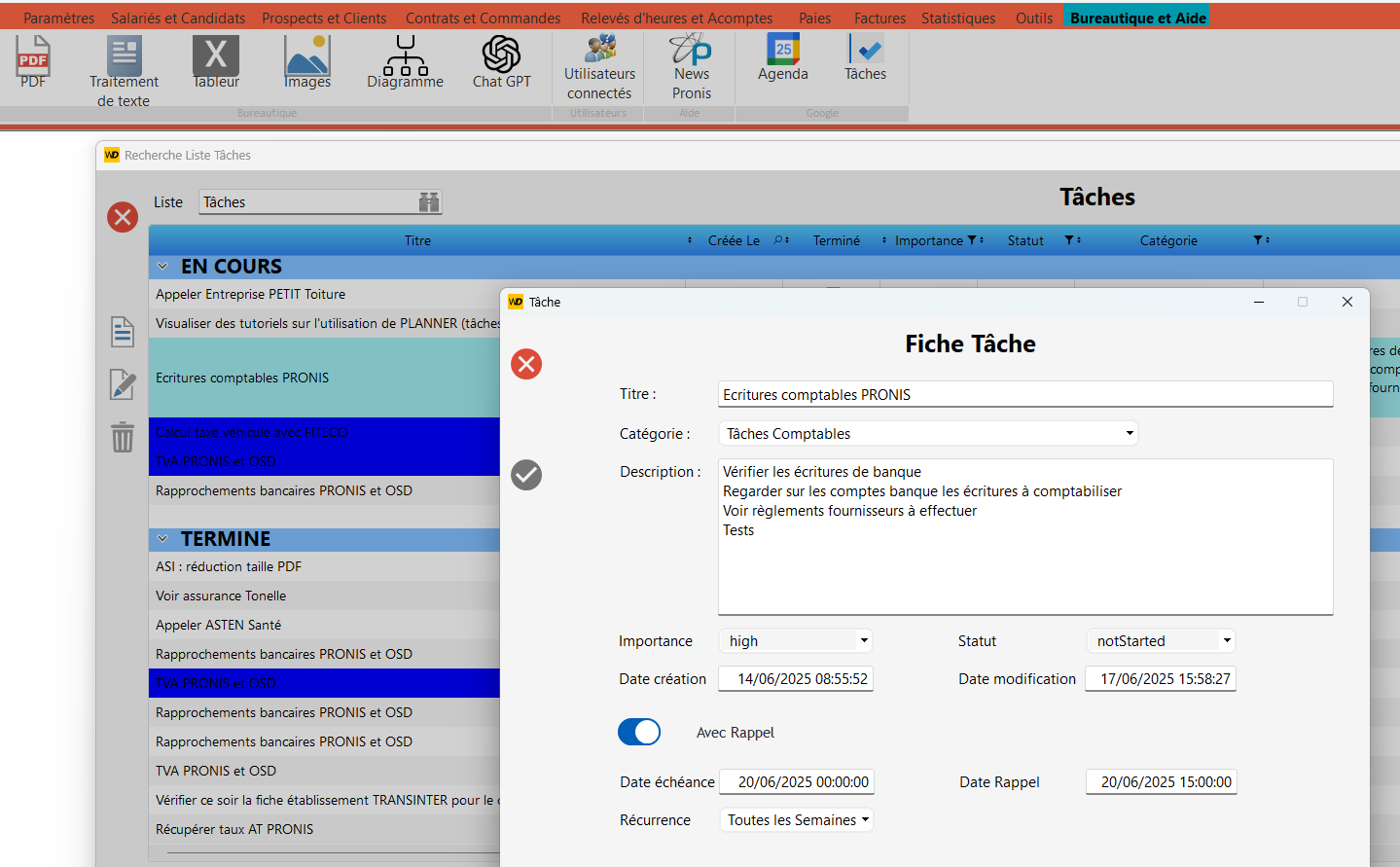This screenshot has height=867, width=1400.
Task: Open the Outils menu
Action: [x=1034, y=18]
